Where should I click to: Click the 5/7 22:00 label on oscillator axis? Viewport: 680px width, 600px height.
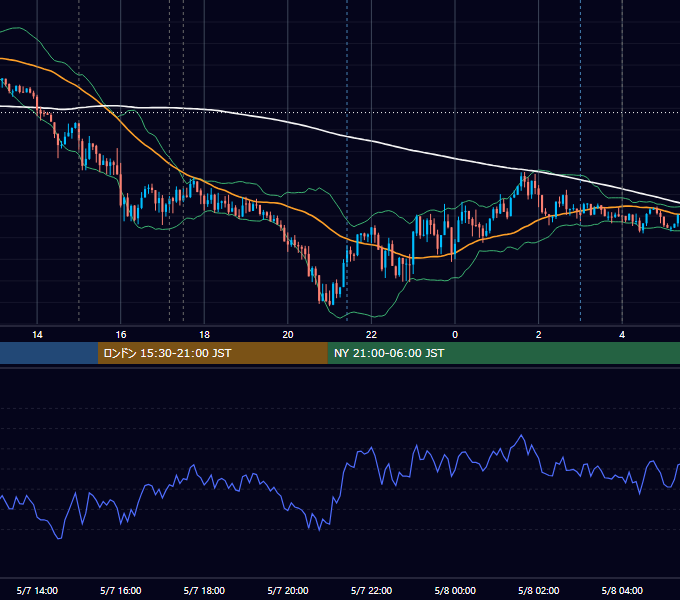tap(371, 590)
